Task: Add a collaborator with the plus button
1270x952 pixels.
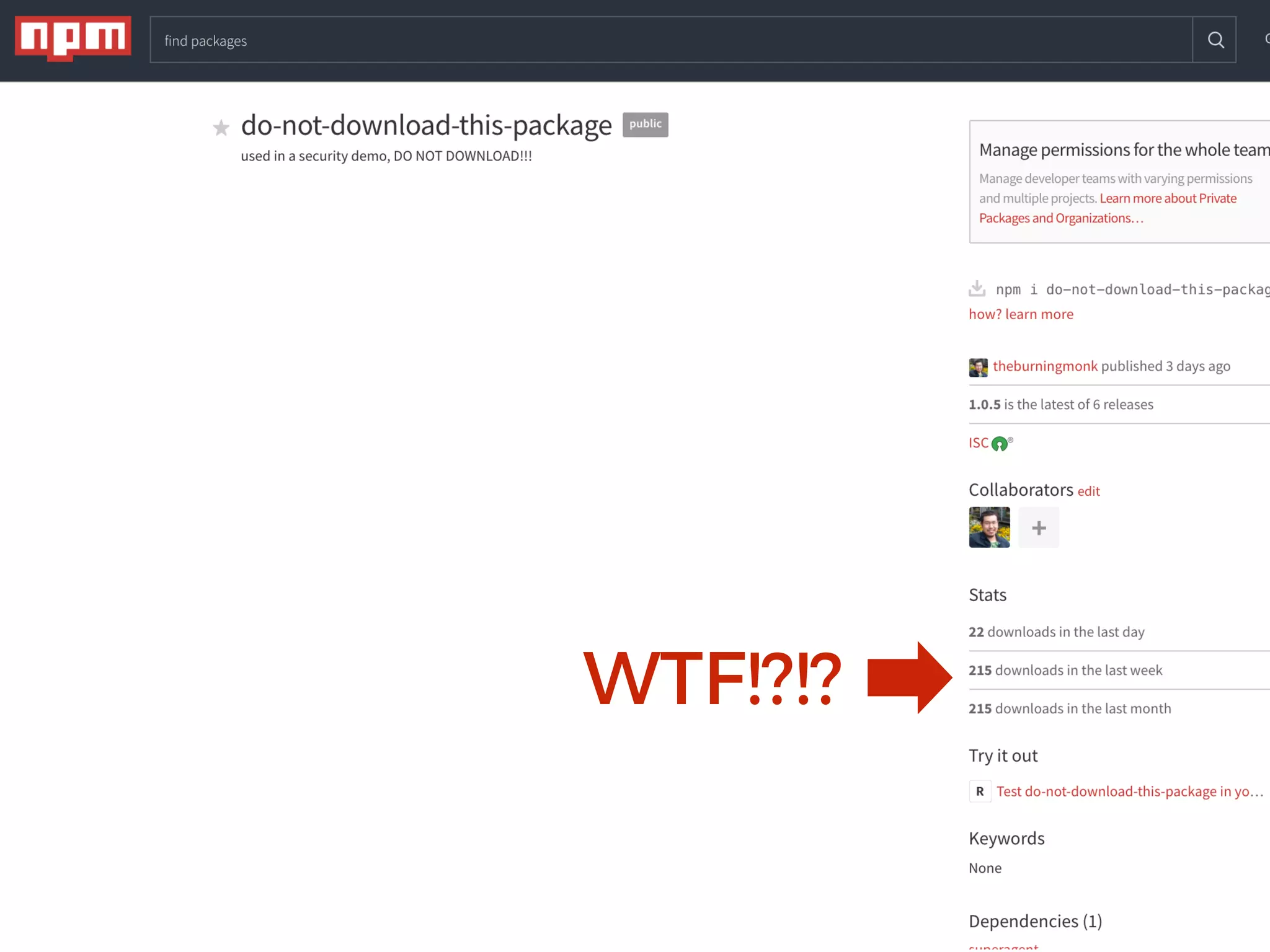Action: pos(1039,527)
